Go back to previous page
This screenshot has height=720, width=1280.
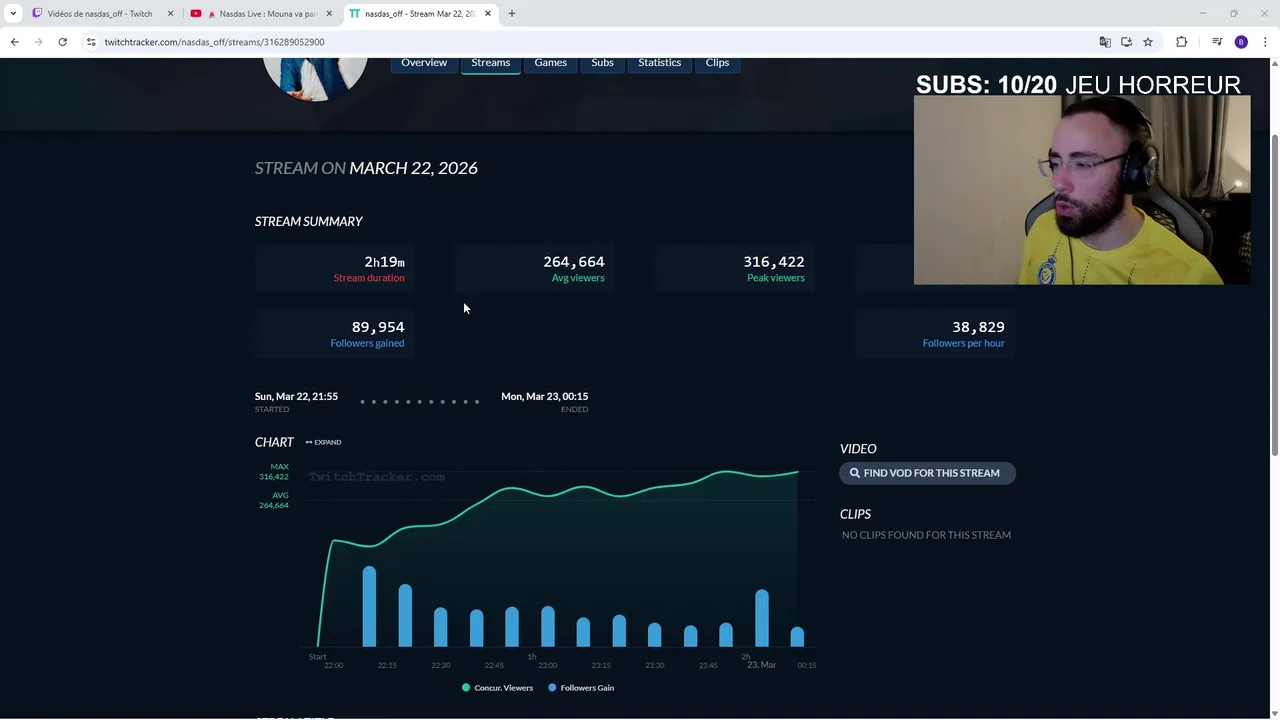click(x=15, y=42)
